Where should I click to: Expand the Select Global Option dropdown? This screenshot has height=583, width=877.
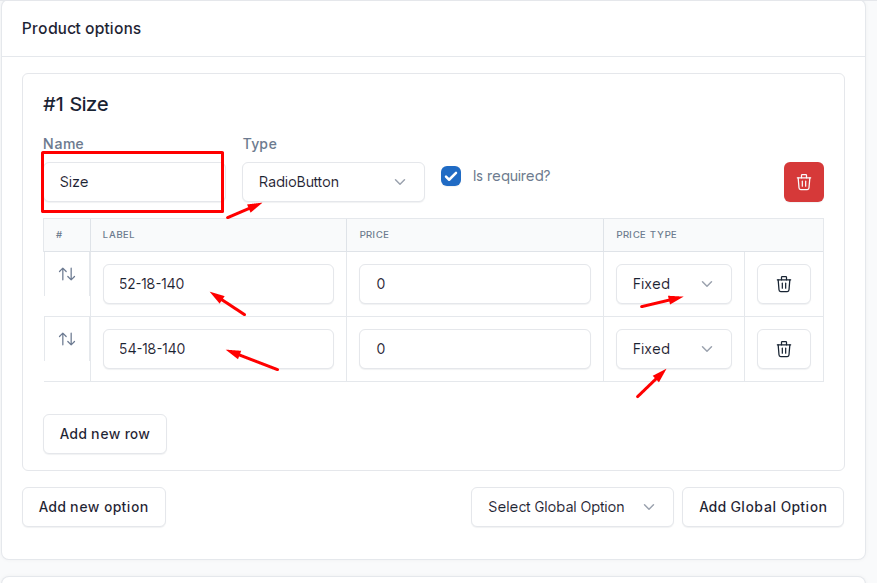[x=572, y=507]
